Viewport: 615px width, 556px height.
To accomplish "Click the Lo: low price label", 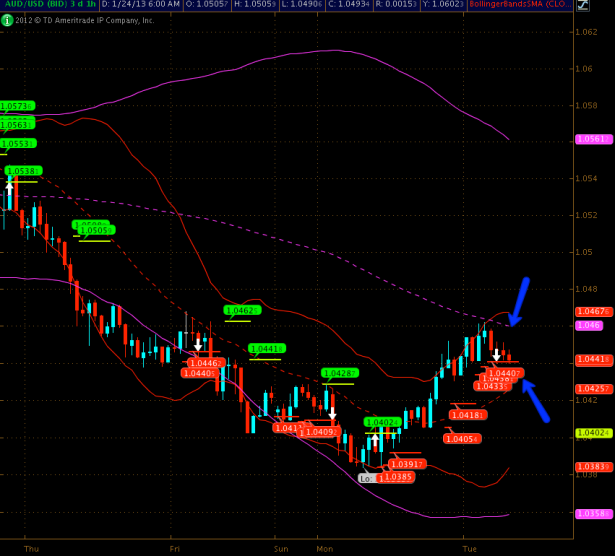I will (x=368, y=478).
